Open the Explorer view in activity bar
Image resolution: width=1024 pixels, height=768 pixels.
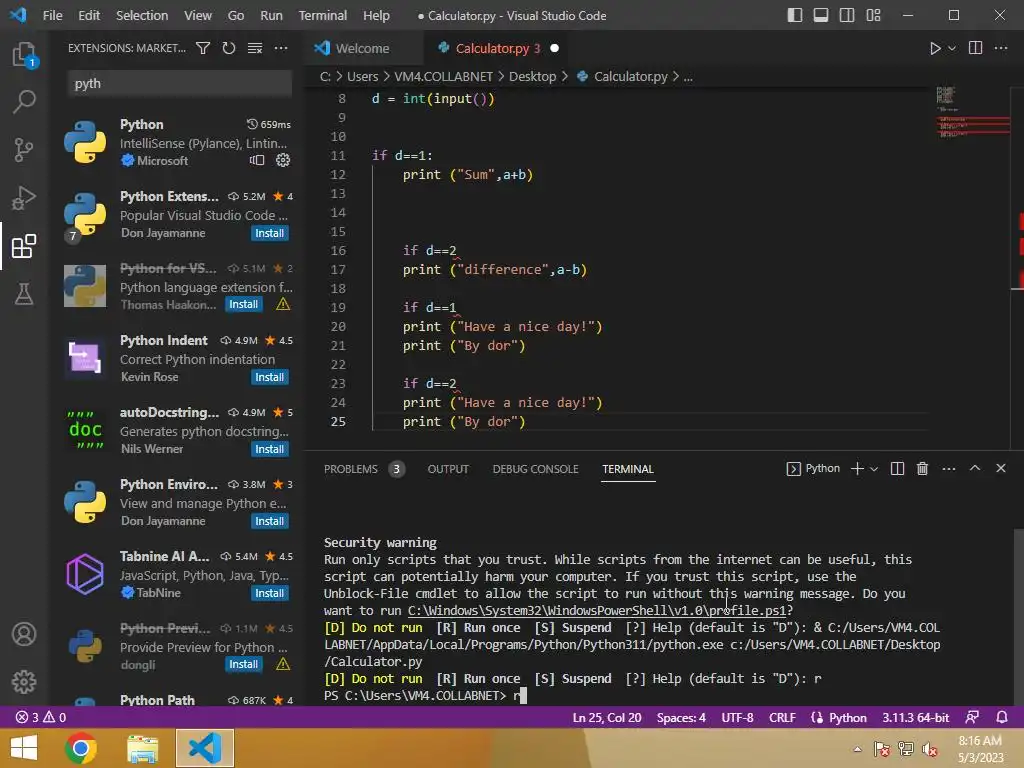[24, 54]
